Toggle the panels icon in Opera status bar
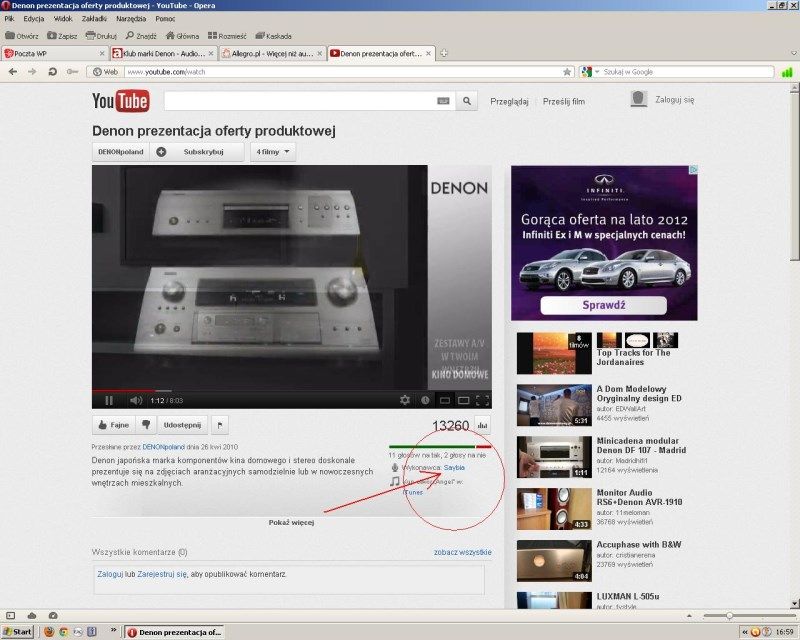The image size is (800, 640). [11, 616]
